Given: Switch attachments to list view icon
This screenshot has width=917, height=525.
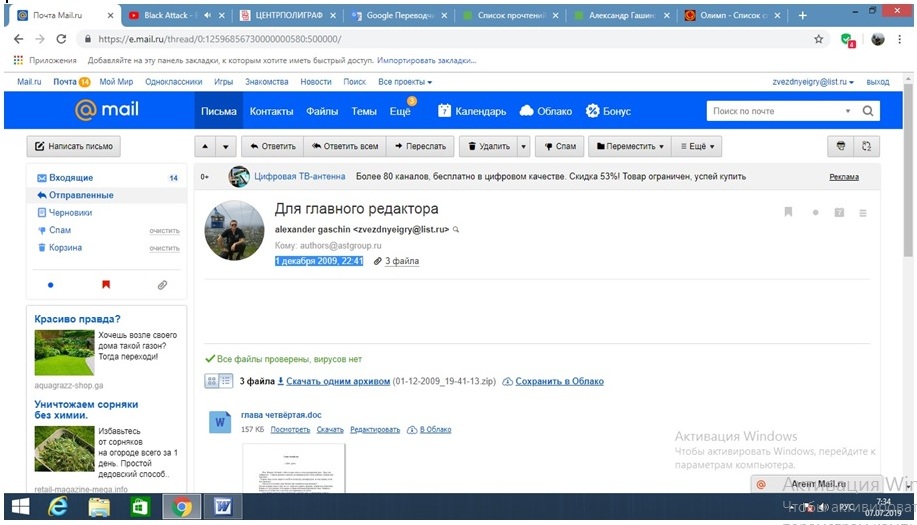Looking at the screenshot, I should (226, 381).
